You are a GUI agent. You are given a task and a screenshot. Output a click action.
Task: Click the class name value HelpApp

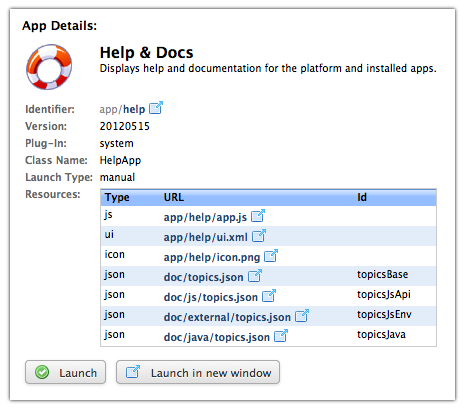[120, 160]
